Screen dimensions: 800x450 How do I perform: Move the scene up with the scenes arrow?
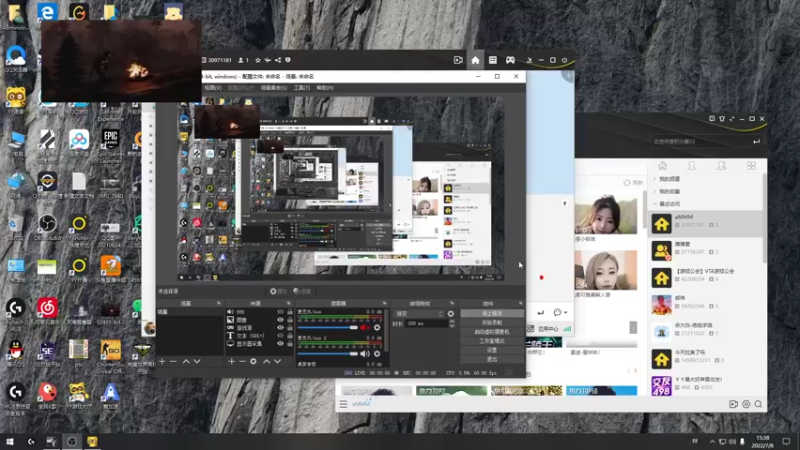point(186,361)
